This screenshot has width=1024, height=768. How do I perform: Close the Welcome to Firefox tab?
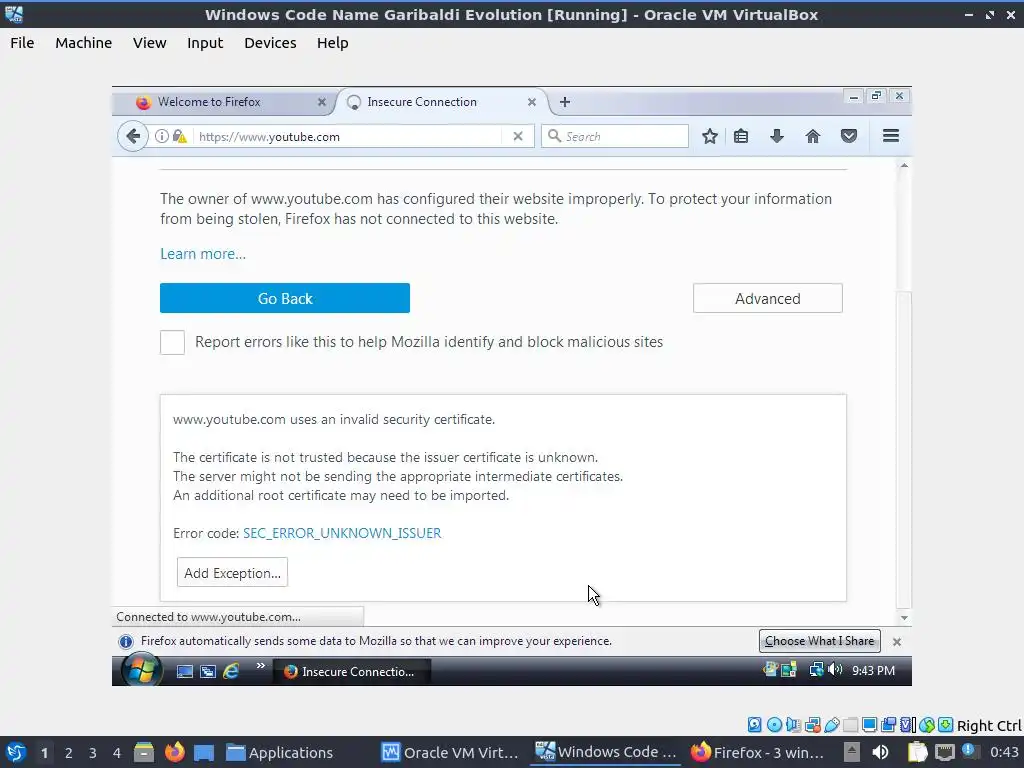321,102
